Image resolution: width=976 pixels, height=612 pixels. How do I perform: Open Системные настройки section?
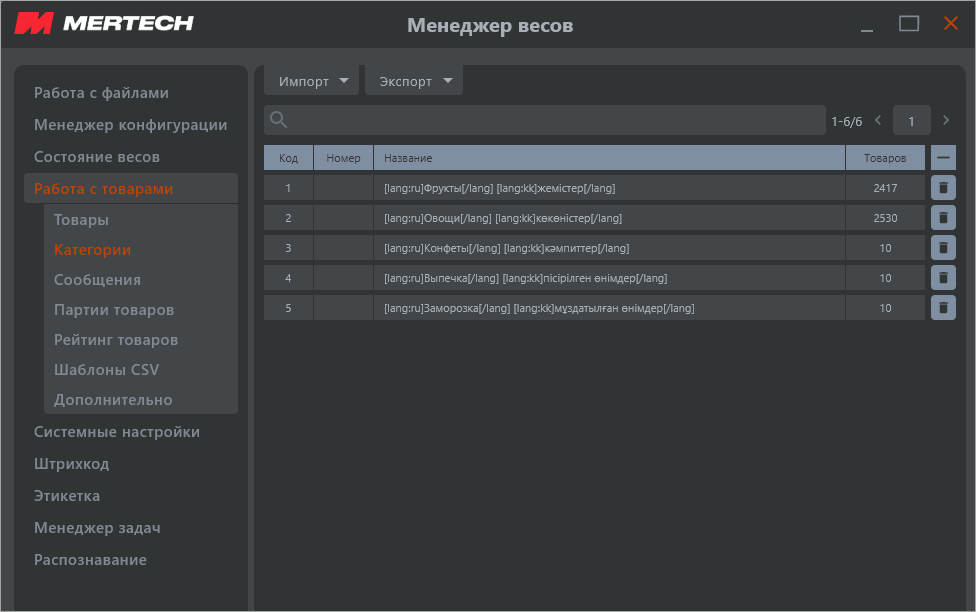pyautogui.click(x=117, y=431)
